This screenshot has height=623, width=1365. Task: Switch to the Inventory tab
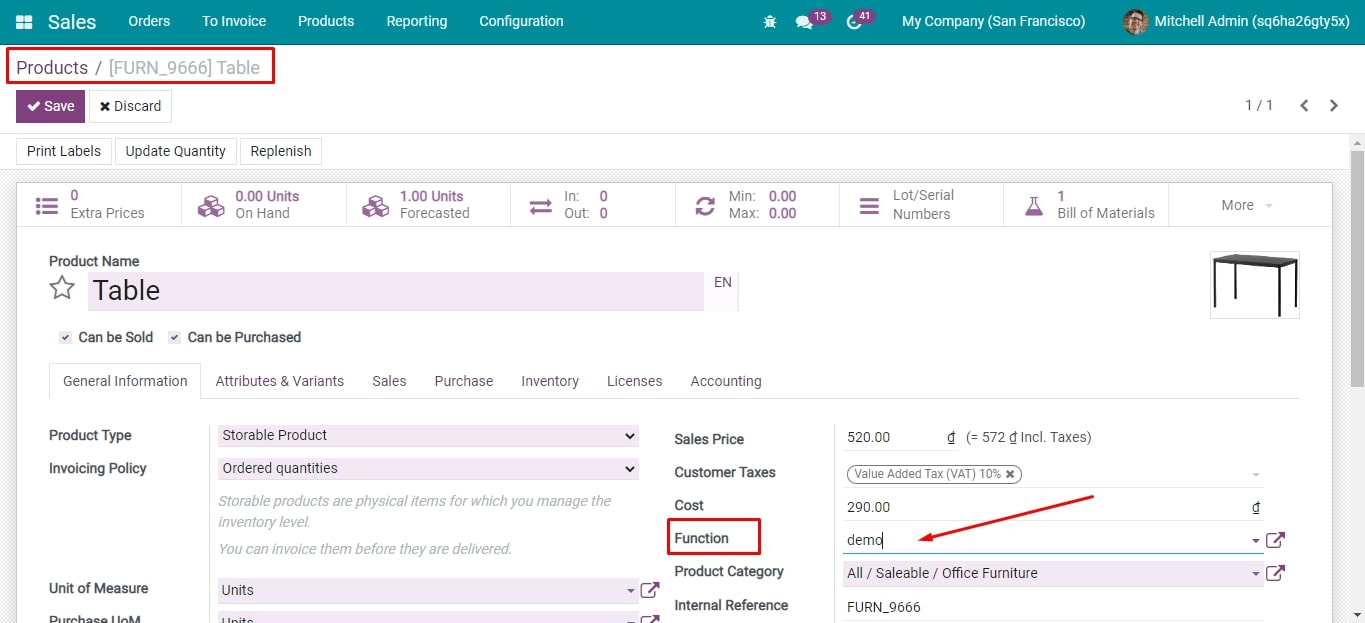(x=550, y=381)
